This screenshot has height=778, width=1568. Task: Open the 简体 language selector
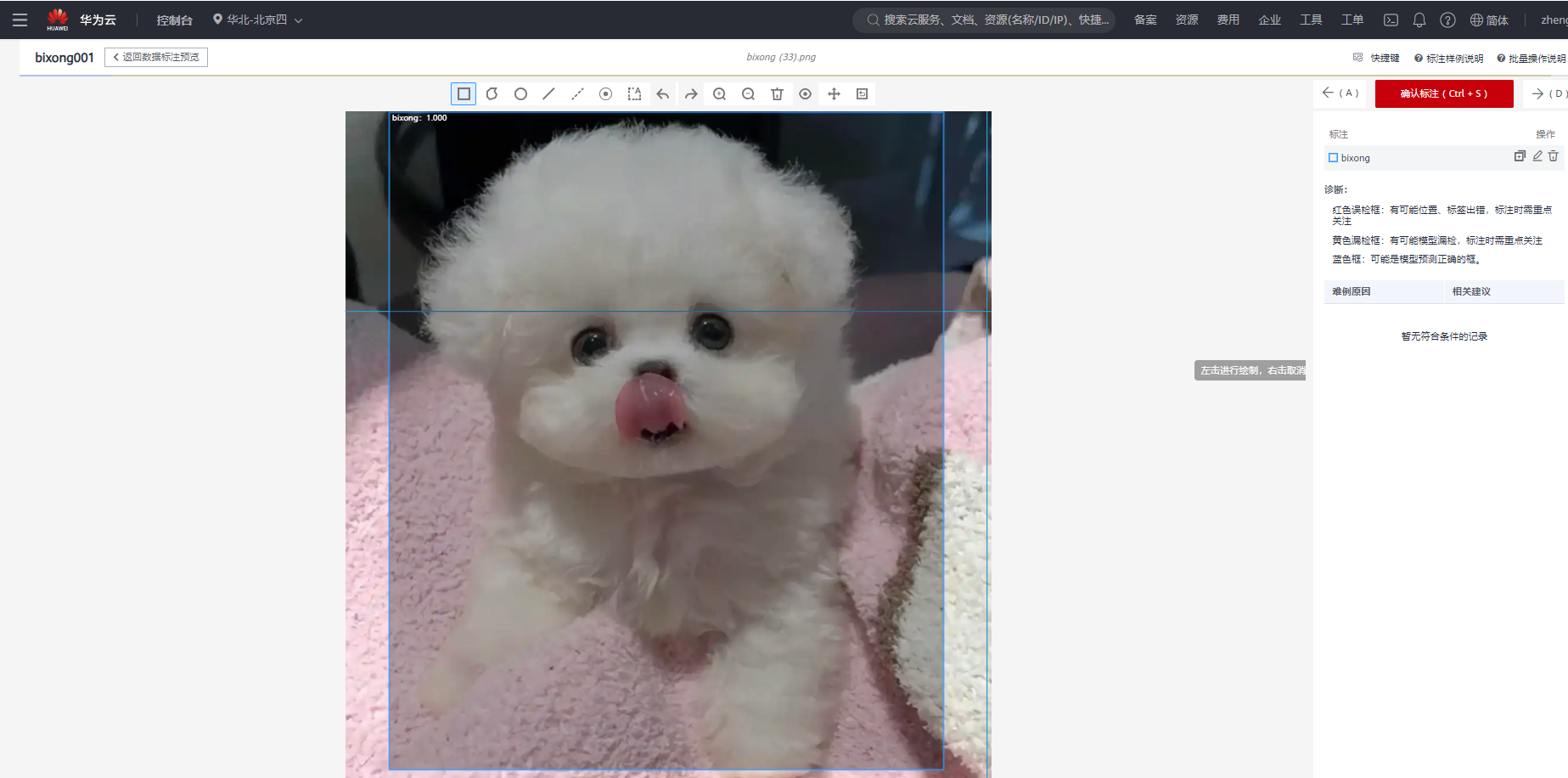tap(1489, 20)
